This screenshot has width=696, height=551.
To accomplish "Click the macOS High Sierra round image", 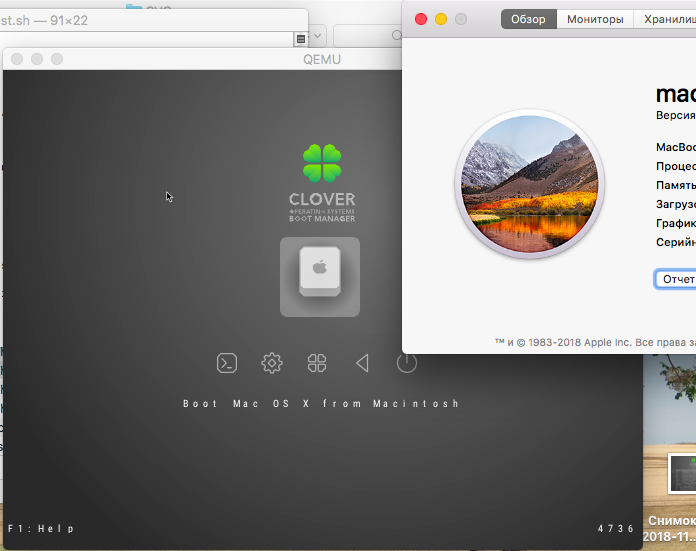I will coord(529,184).
